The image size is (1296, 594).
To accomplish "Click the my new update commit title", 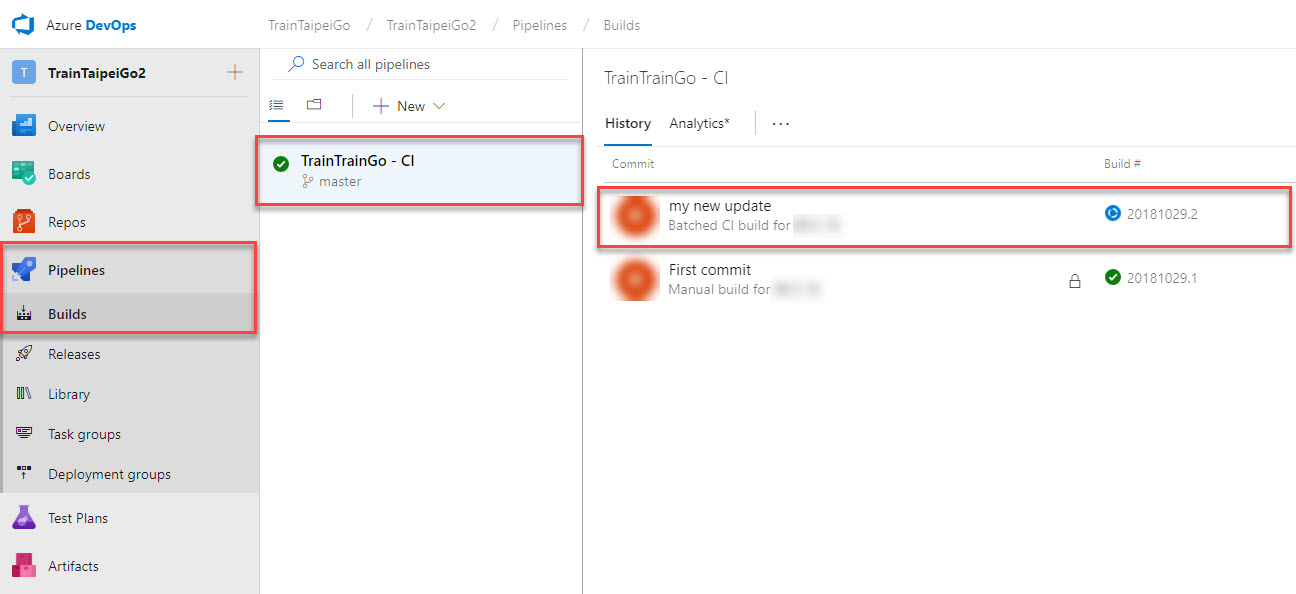I will tap(720, 206).
